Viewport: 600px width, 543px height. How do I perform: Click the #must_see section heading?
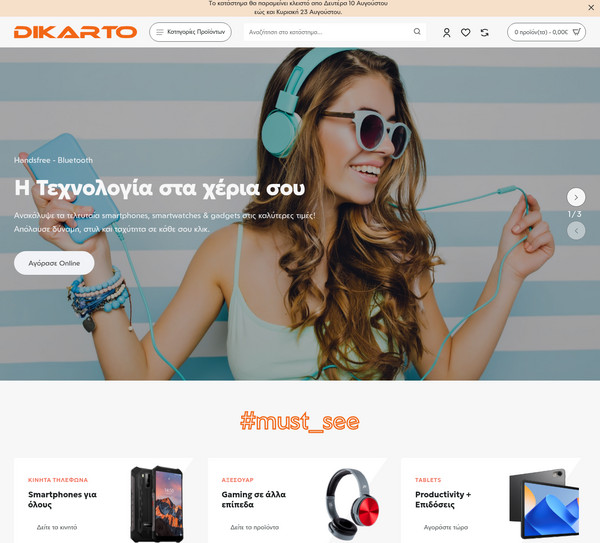click(x=300, y=421)
